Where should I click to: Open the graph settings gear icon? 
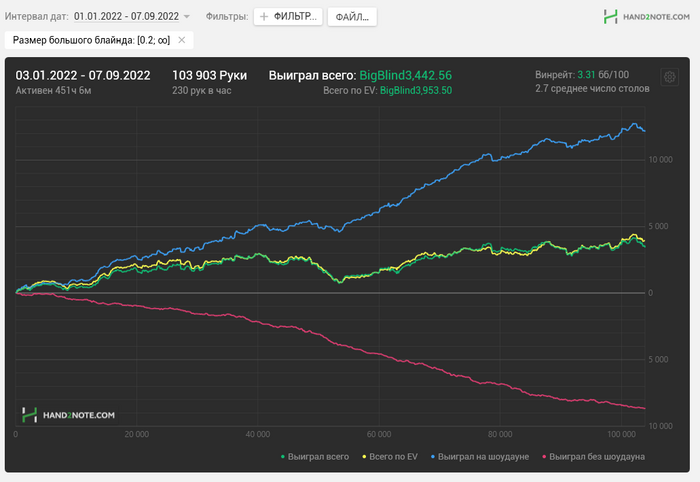669,77
